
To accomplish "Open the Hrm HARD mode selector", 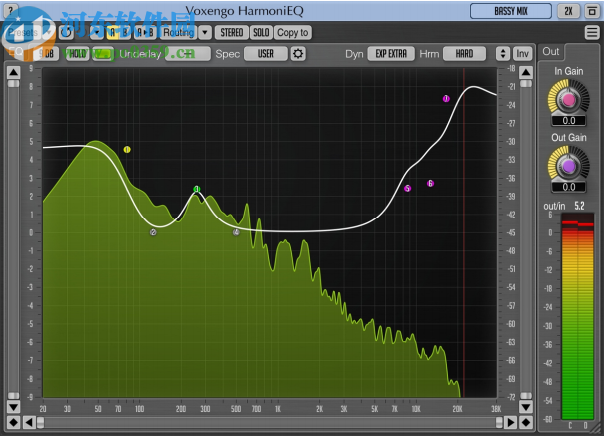I will point(464,53).
